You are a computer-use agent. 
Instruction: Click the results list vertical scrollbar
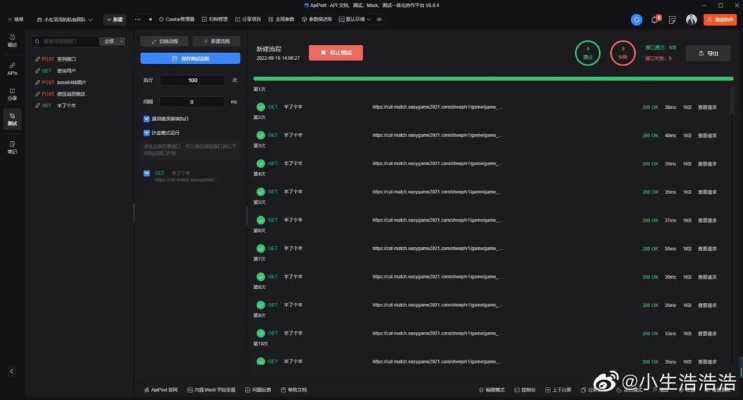[x=732, y=100]
